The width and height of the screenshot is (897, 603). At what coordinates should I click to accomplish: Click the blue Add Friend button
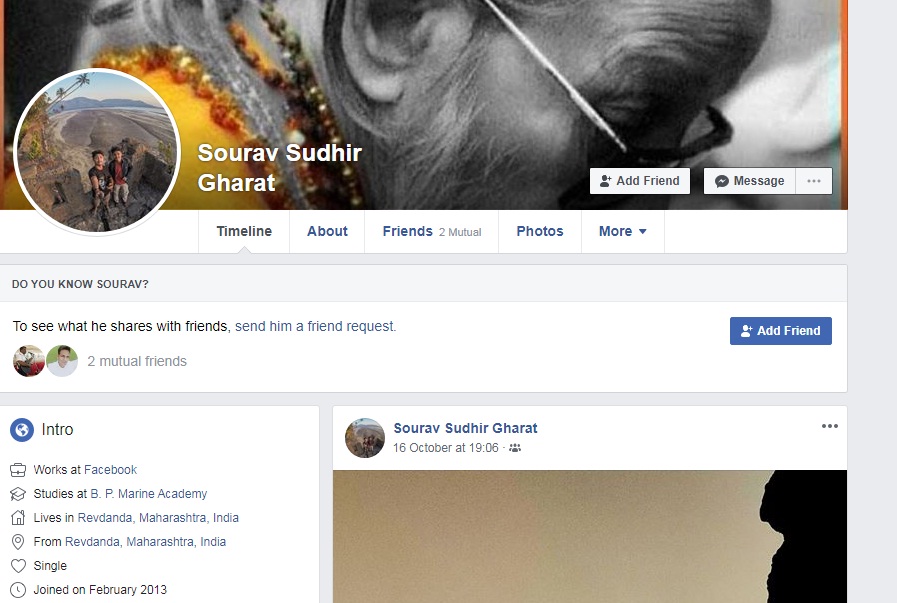[780, 331]
